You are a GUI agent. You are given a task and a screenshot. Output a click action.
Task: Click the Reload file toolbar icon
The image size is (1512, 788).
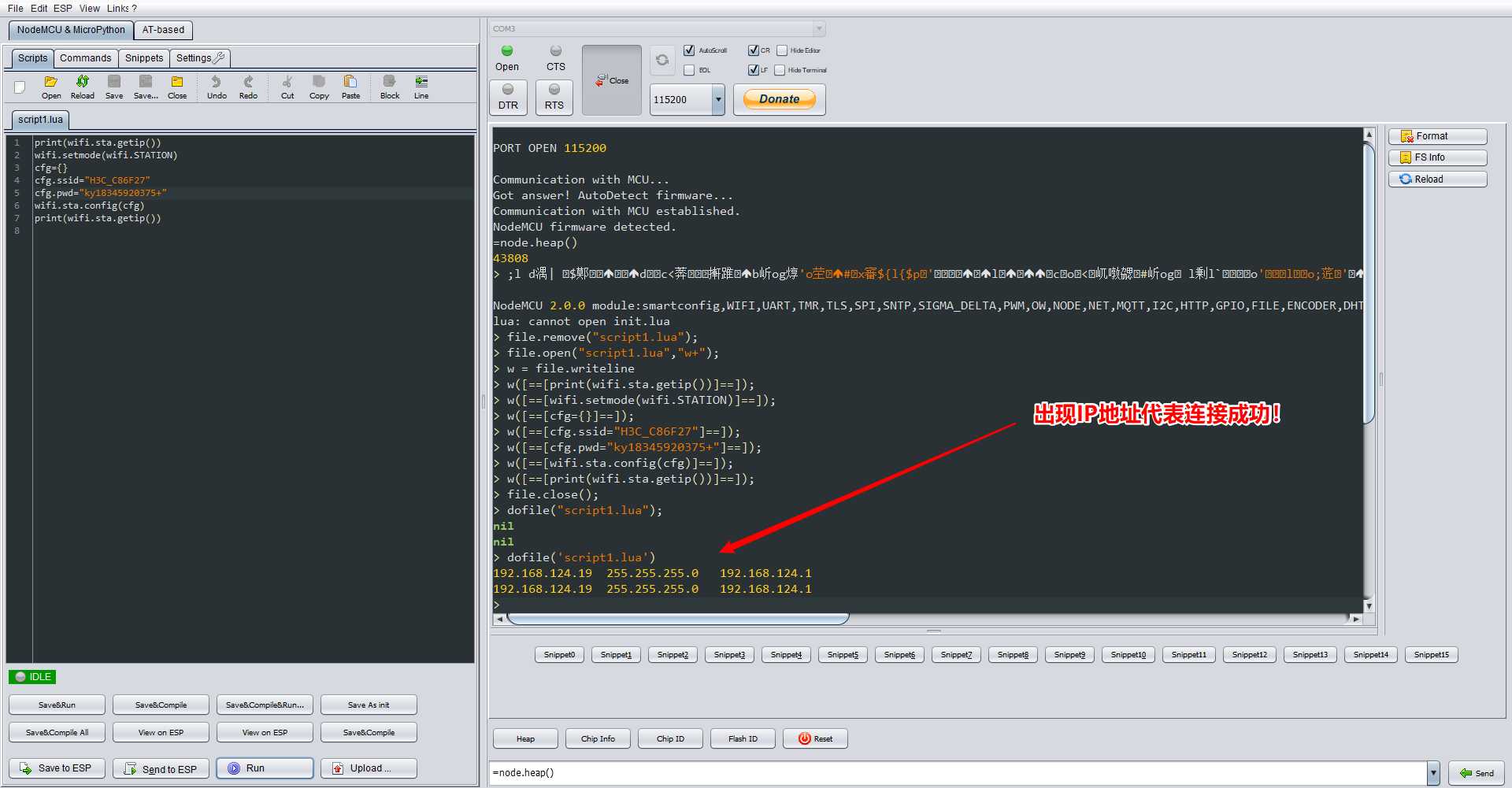(x=83, y=87)
